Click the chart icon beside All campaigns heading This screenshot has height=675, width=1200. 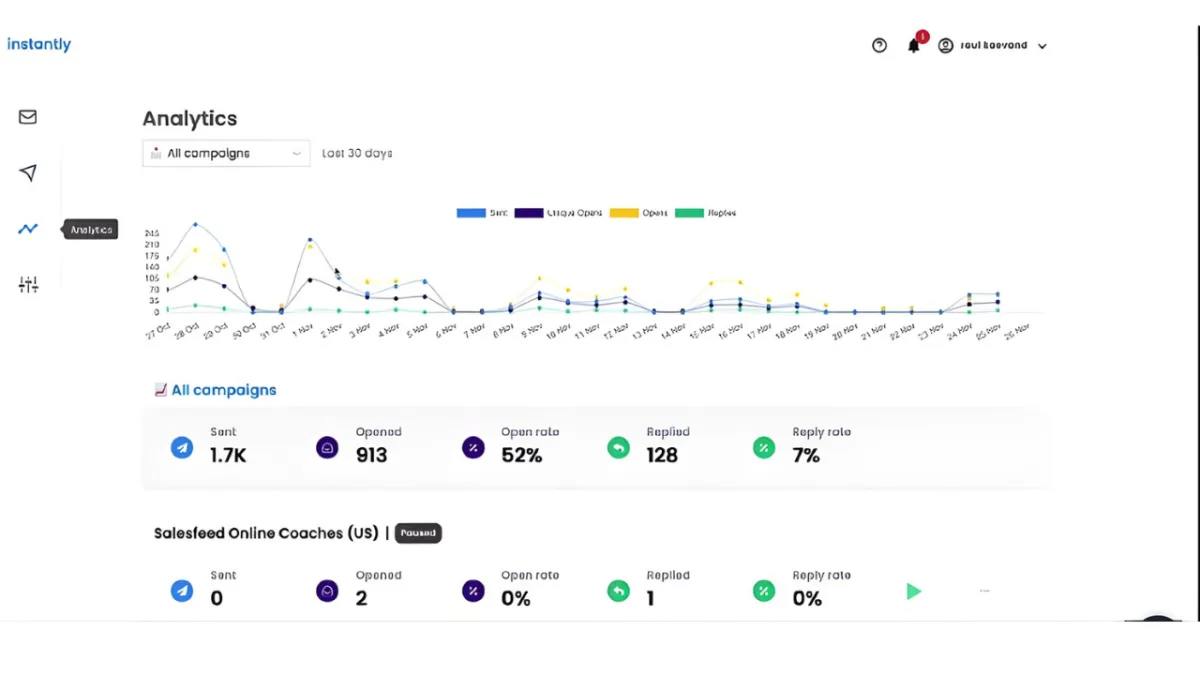click(160, 390)
